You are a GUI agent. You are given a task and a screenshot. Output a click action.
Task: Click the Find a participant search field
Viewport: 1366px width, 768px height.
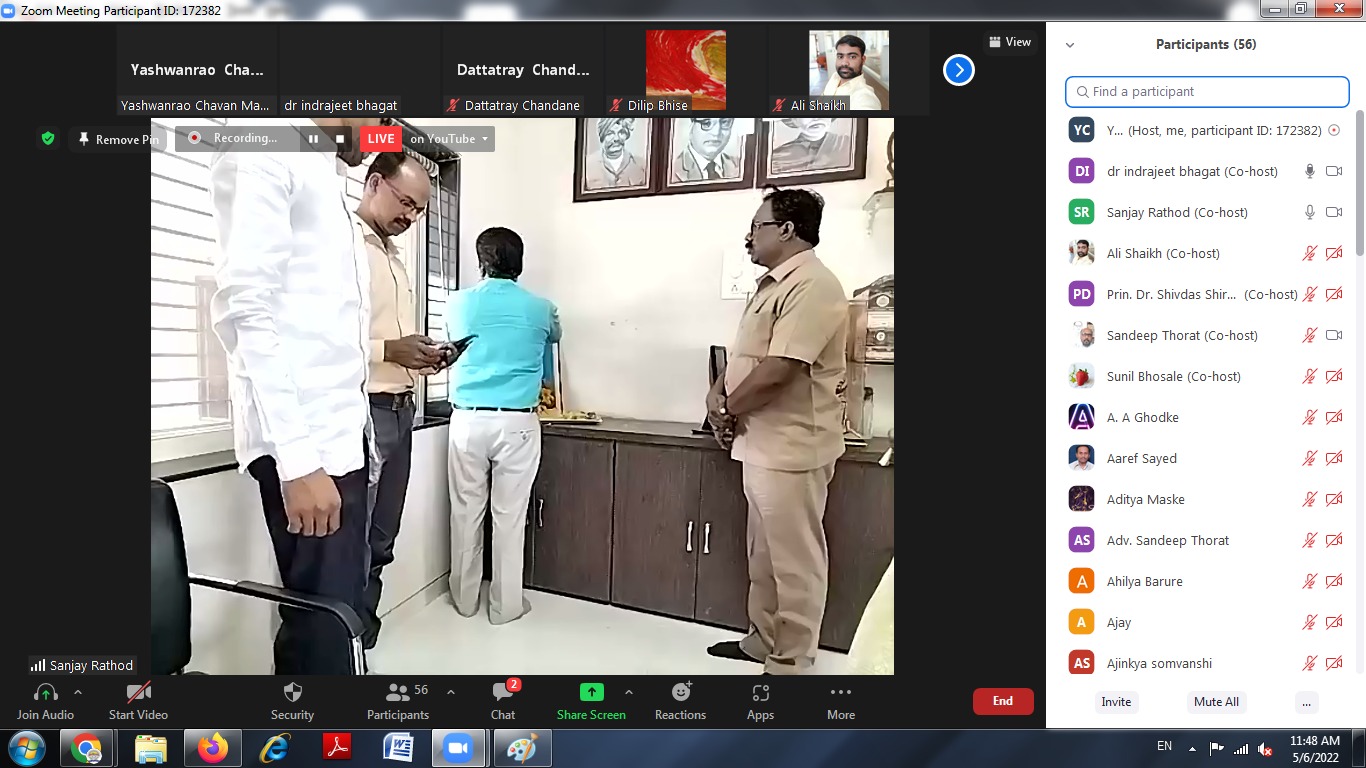(1207, 91)
